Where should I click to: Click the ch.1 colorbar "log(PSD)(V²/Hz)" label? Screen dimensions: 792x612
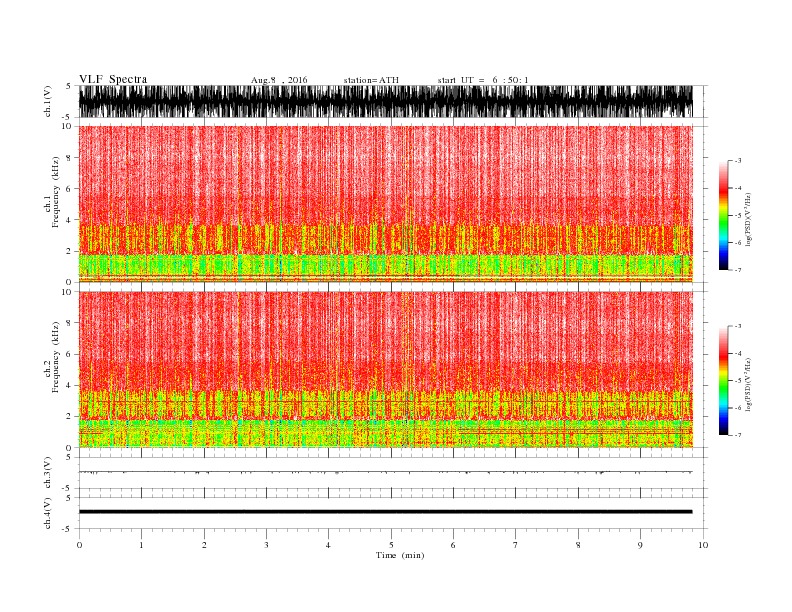pyautogui.click(x=748, y=218)
